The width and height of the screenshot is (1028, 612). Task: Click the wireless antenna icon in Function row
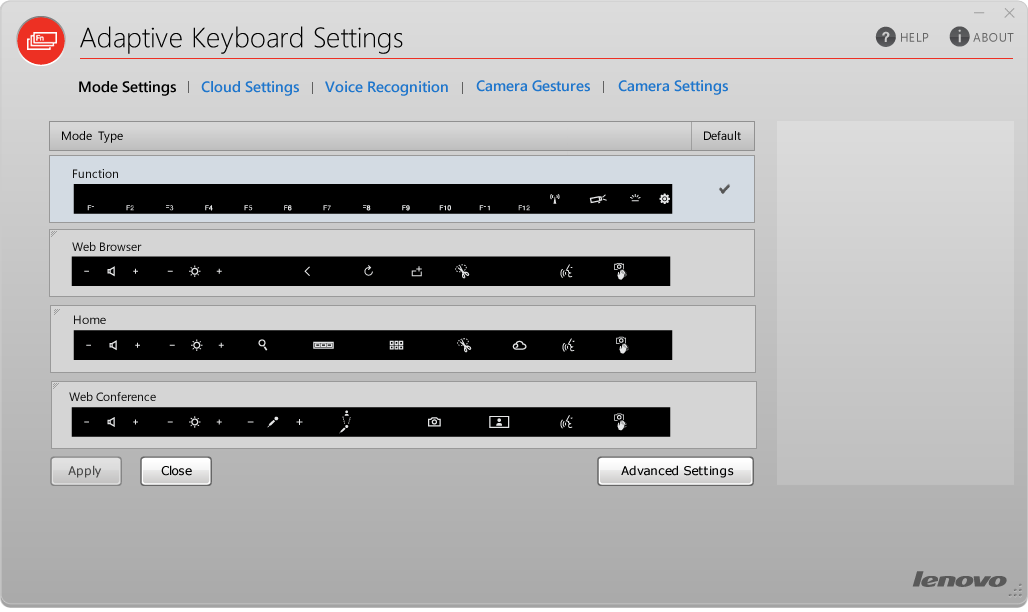pyautogui.click(x=555, y=199)
